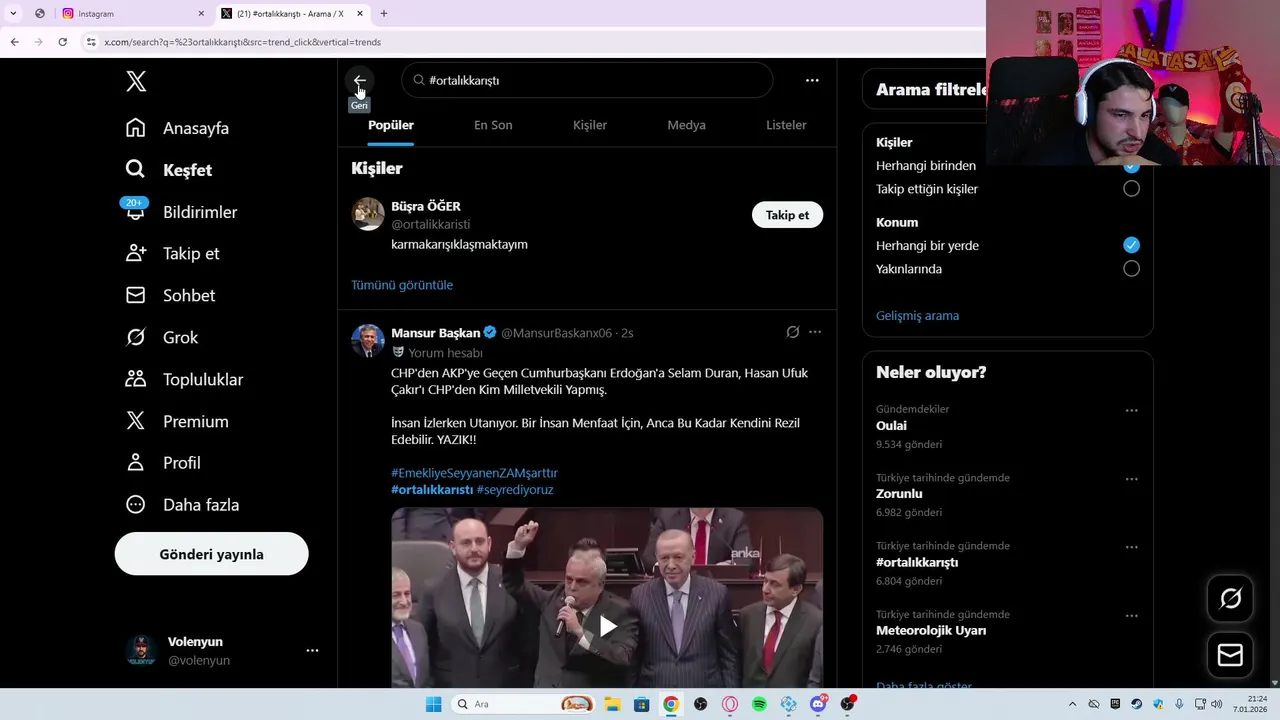Click Gönderi yayınla button
The height and width of the screenshot is (720, 1280).
(211, 554)
